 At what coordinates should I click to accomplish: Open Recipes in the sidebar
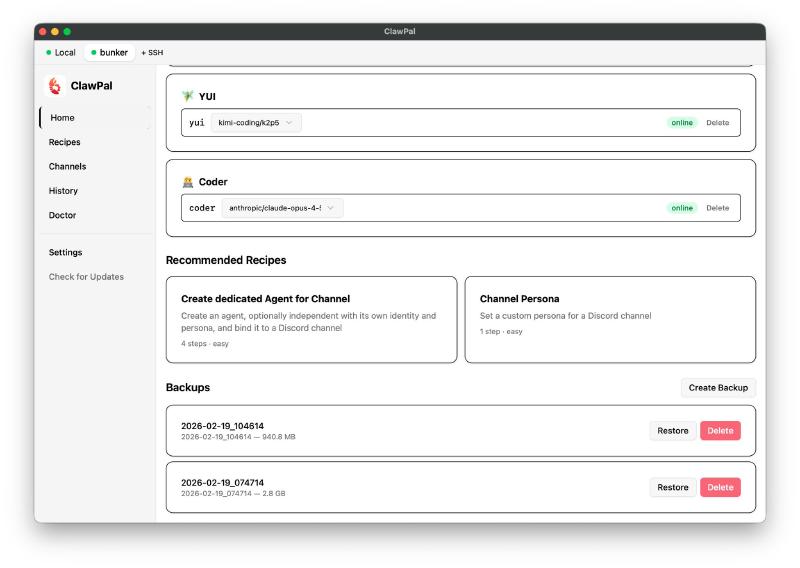pos(65,142)
